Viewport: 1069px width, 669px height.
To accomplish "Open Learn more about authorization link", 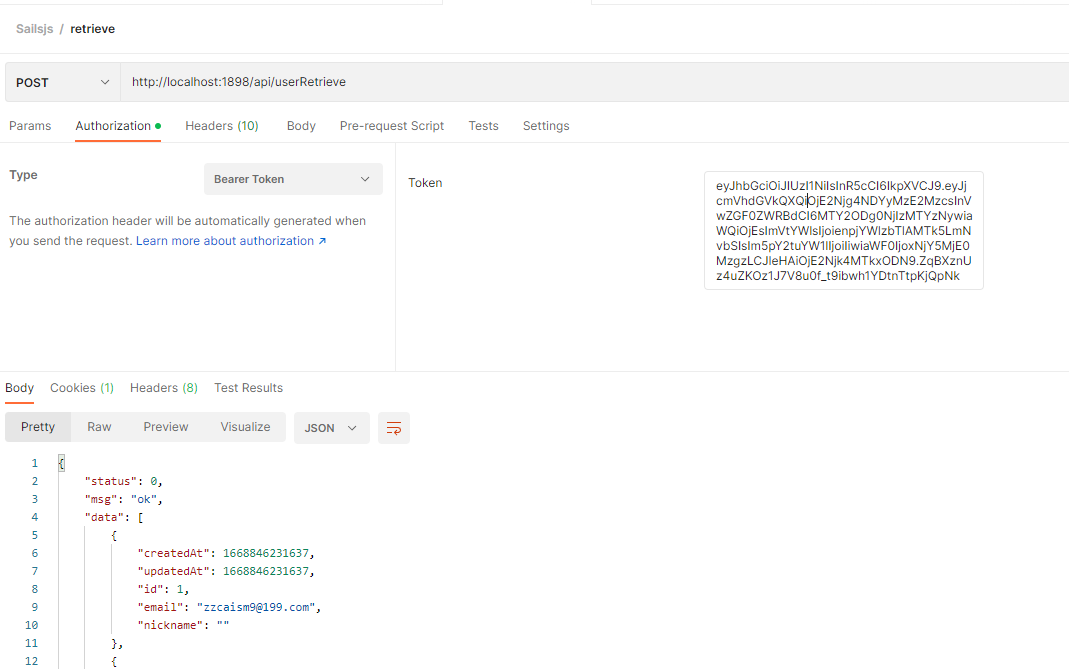I will click(231, 241).
